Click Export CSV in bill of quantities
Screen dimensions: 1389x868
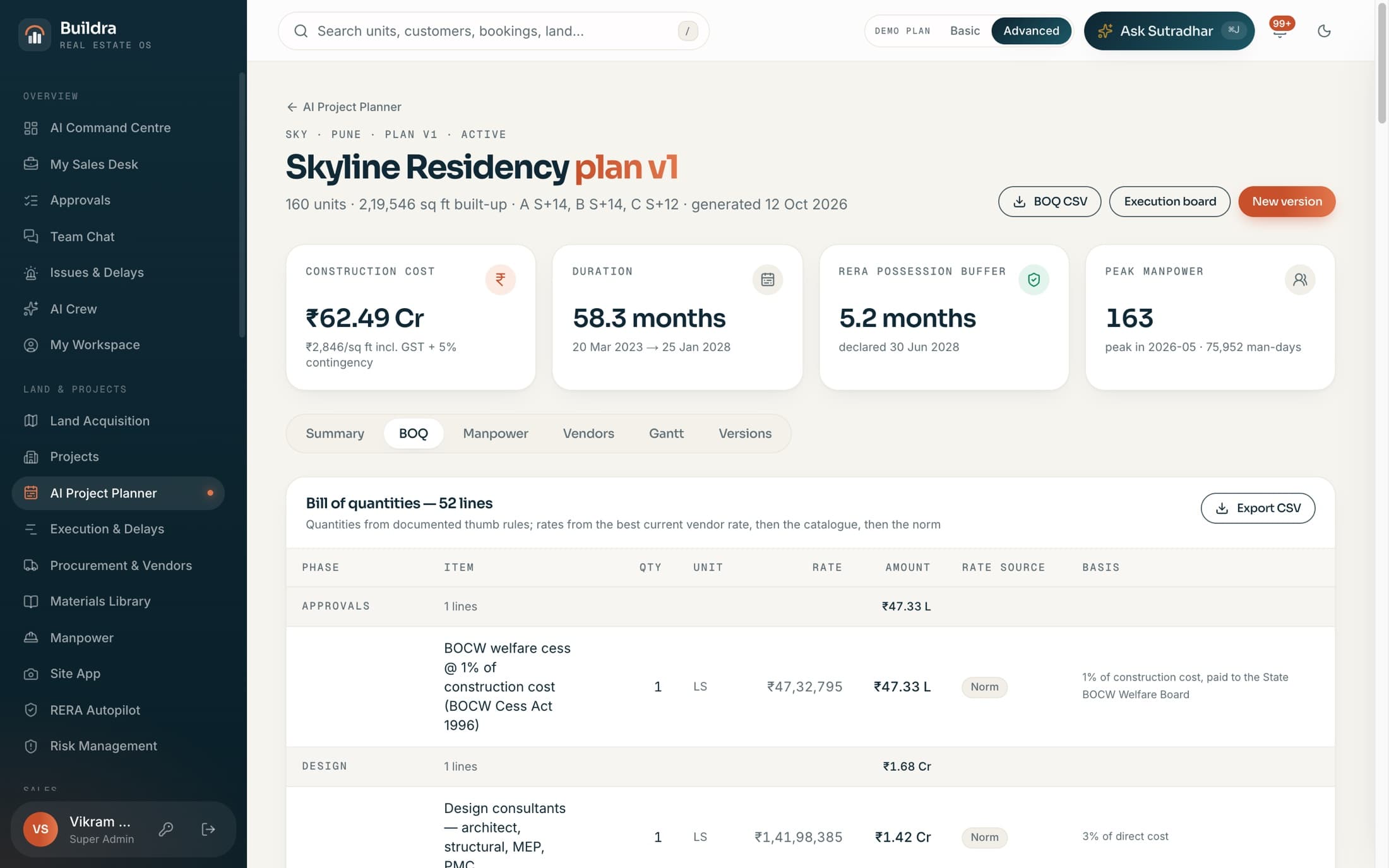click(x=1258, y=508)
